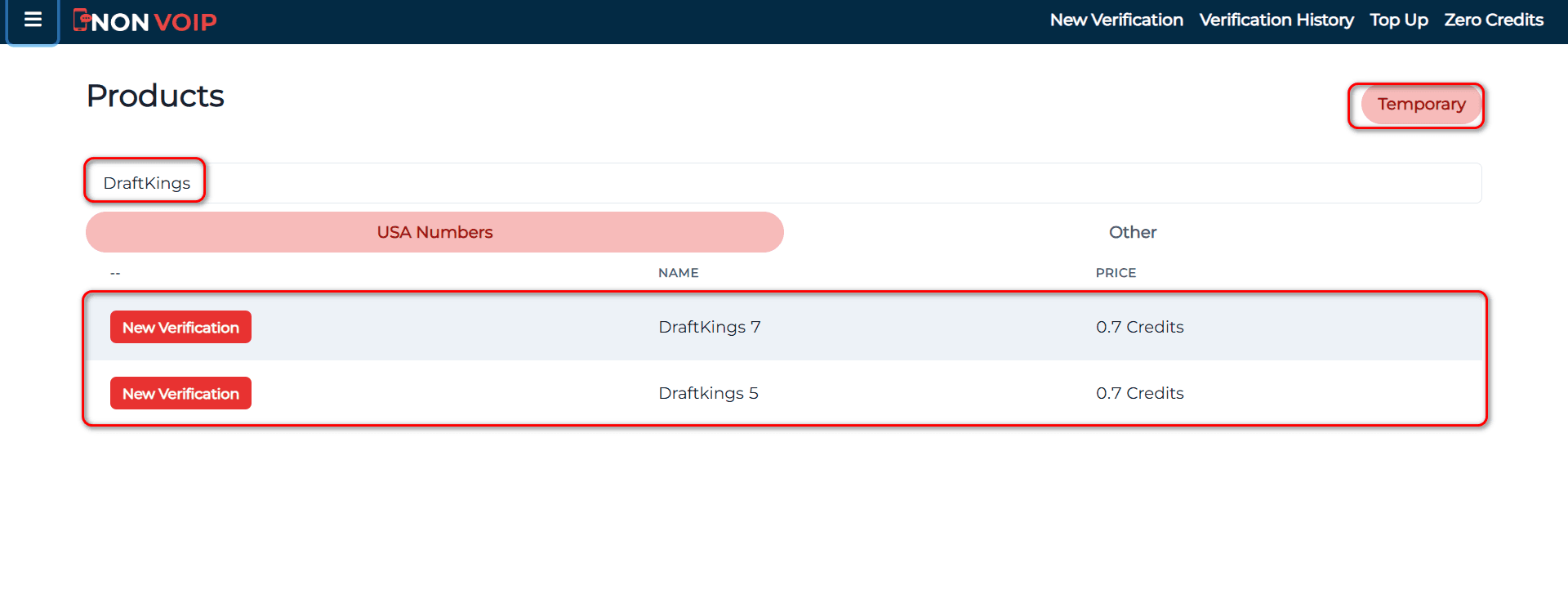This screenshot has width=1568, height=590.
Task: Click the NAME column header
Action: [678, 273]
